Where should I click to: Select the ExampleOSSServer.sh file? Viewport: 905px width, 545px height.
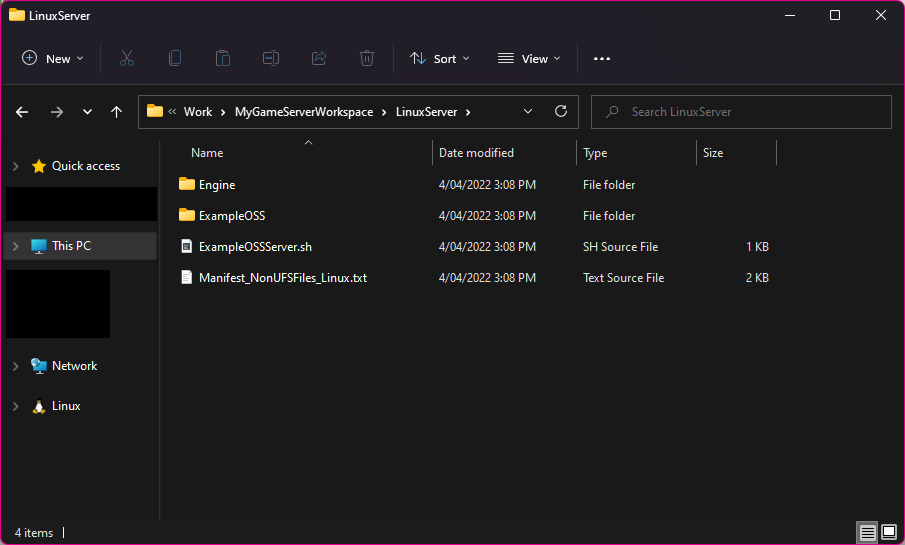pos(255,247)
